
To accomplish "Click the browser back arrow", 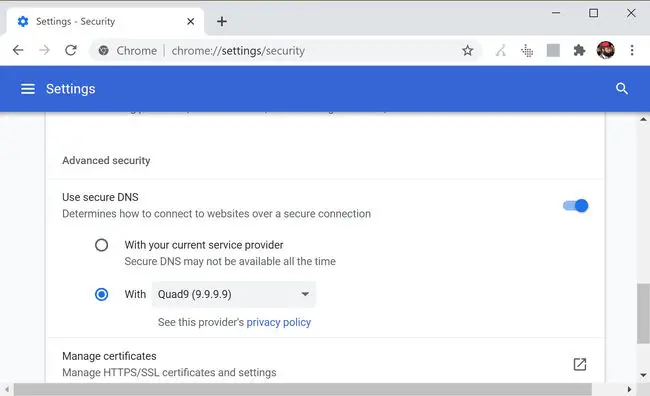I will (x=18, y=50).
